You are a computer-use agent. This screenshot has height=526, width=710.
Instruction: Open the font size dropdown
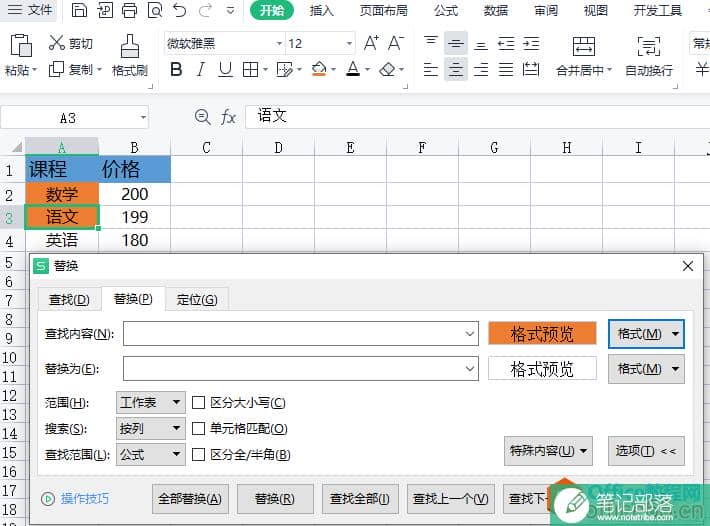pos(349,43)
